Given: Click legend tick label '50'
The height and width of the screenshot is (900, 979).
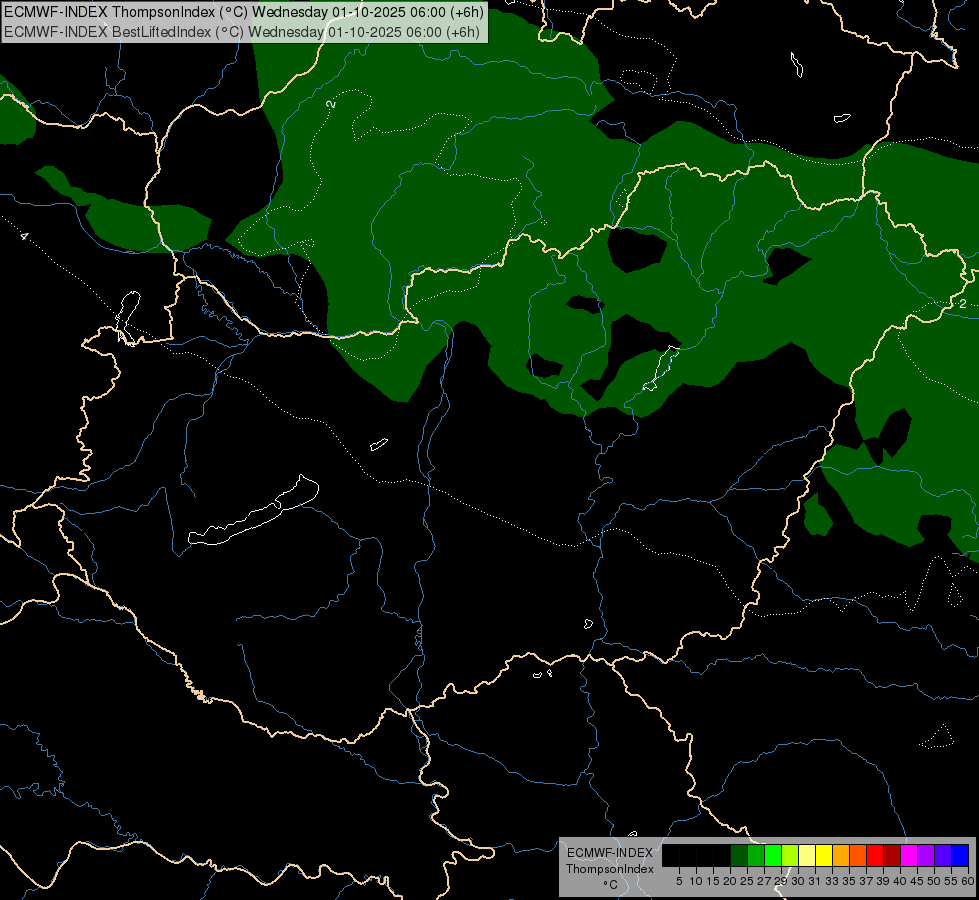Looking at the screenshot, I should [x=933, y=881].
